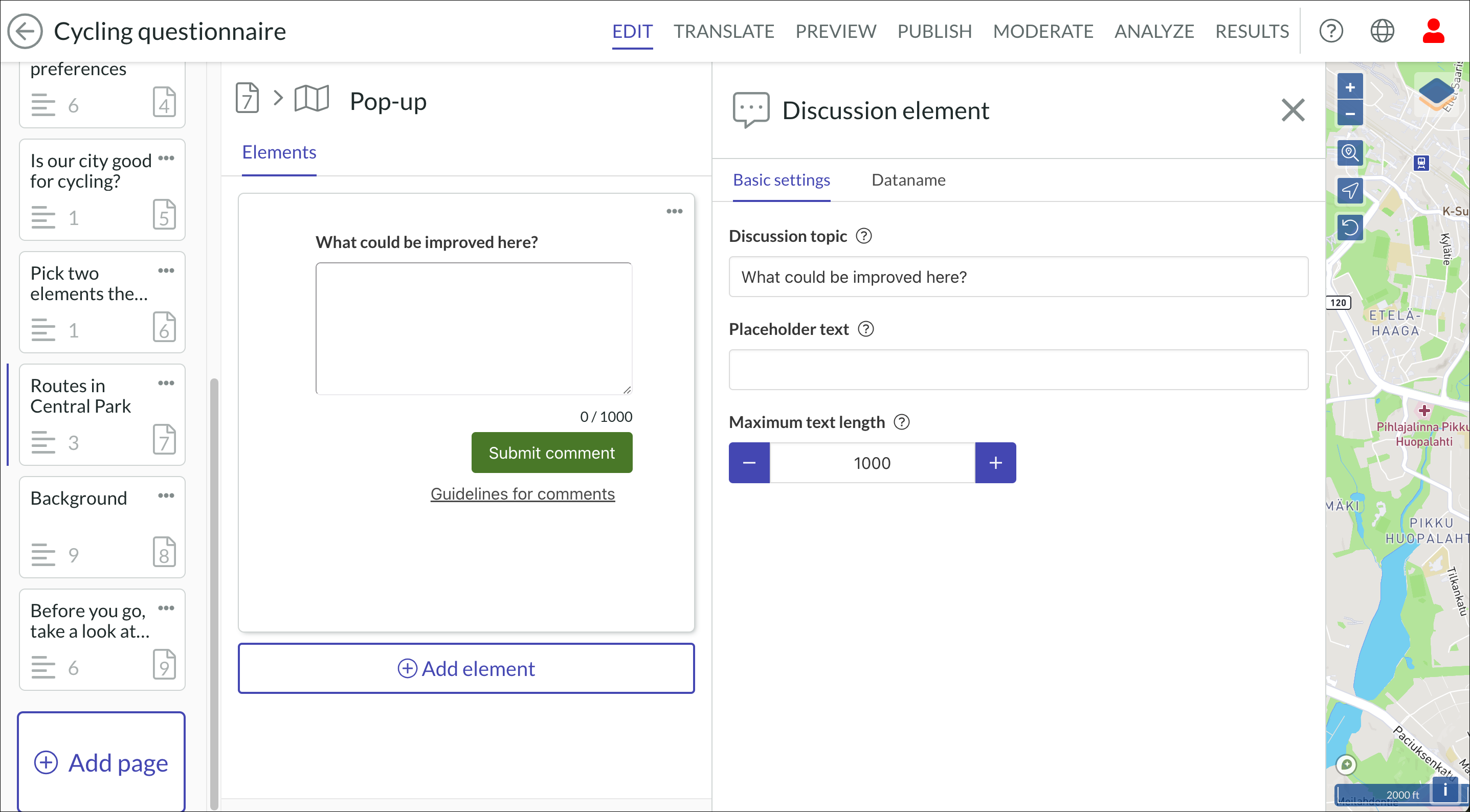Reset map view with rotate icon
1470x812 pixels.
coord(1350,228)
